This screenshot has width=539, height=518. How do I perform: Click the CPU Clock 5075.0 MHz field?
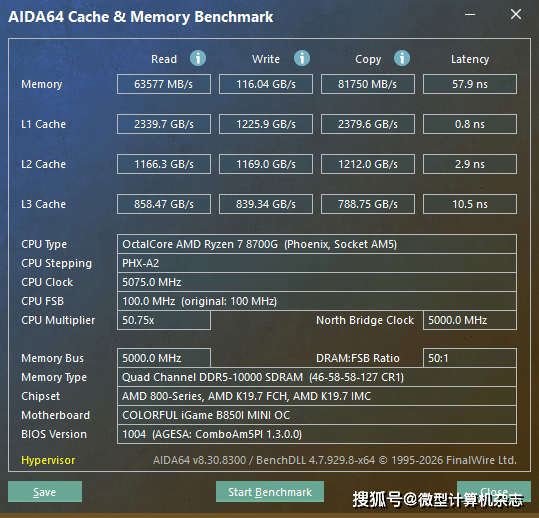tap(317, 282)
